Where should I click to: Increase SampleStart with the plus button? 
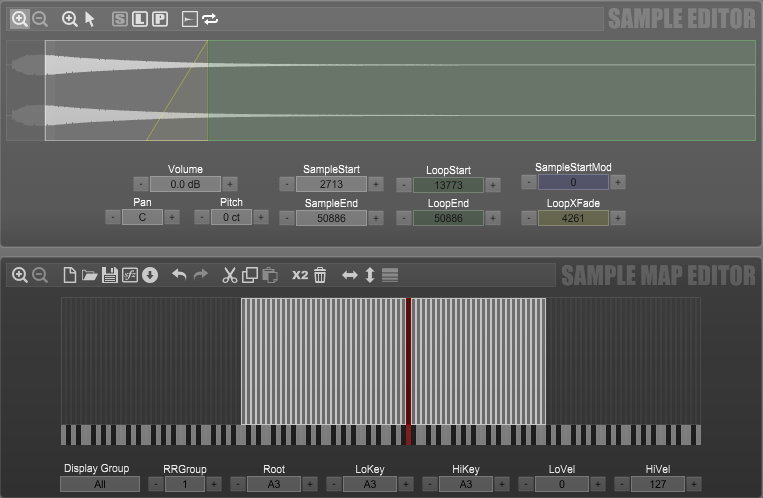(376, 184)
